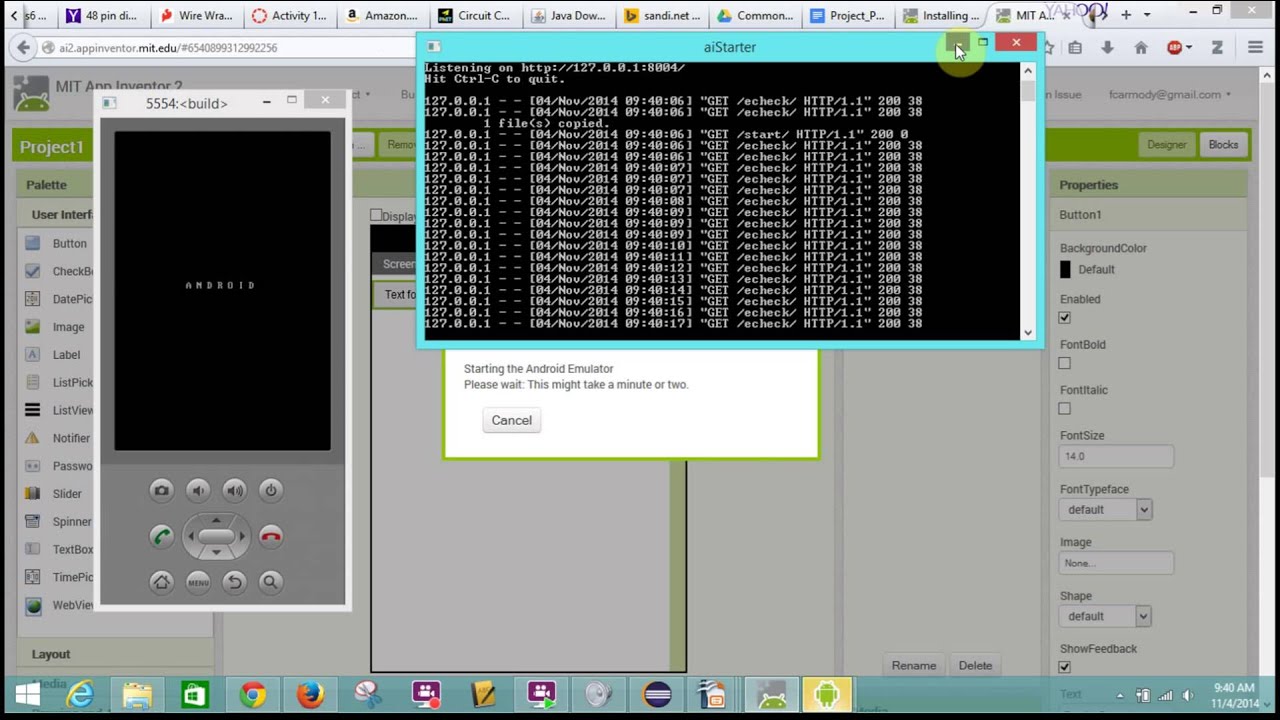1280x720 pixels.
Task: Collapse the User Interface palette section
Action: coord(62,214)
